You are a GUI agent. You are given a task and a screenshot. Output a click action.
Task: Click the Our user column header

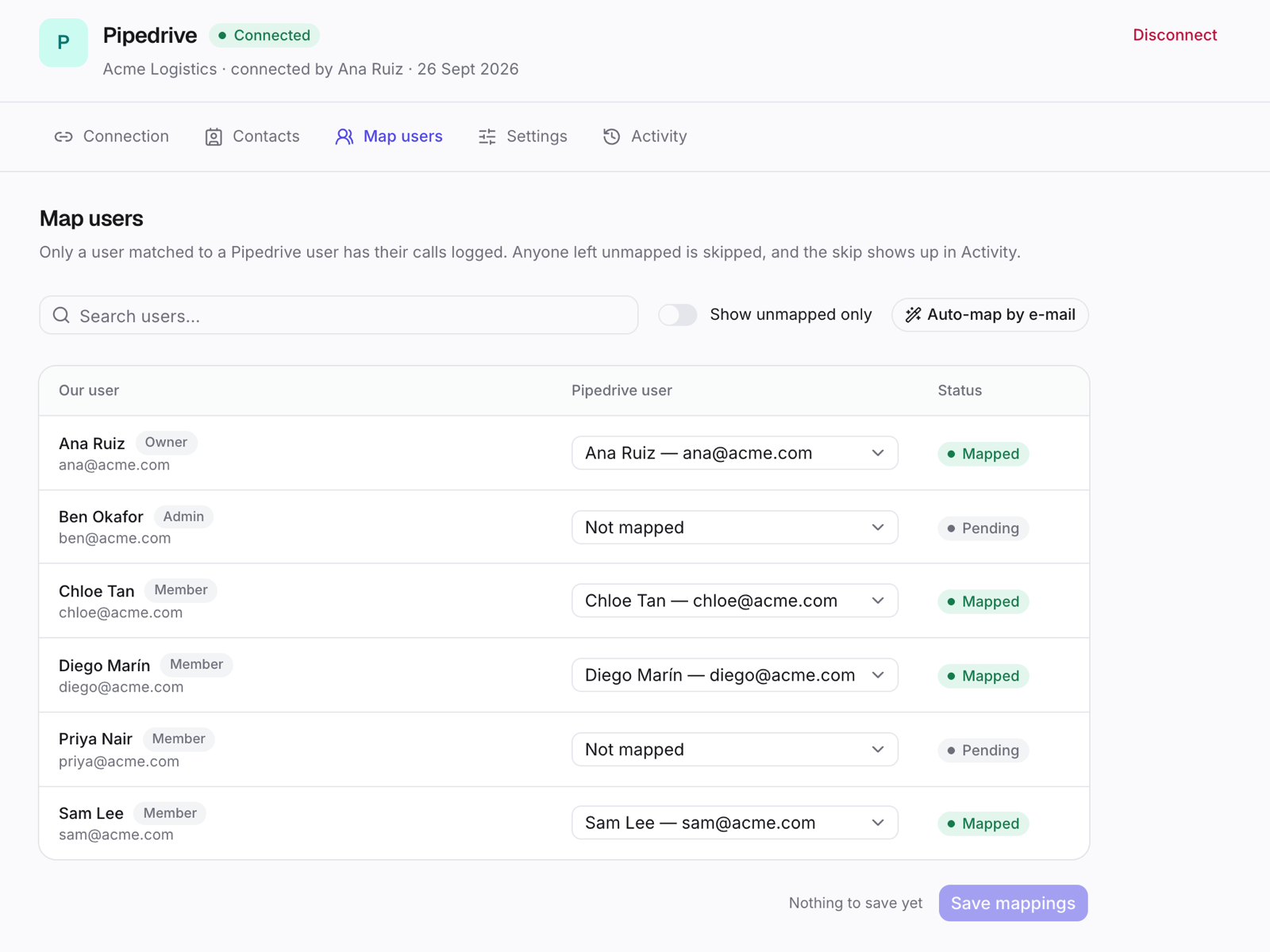coord(89,390)
